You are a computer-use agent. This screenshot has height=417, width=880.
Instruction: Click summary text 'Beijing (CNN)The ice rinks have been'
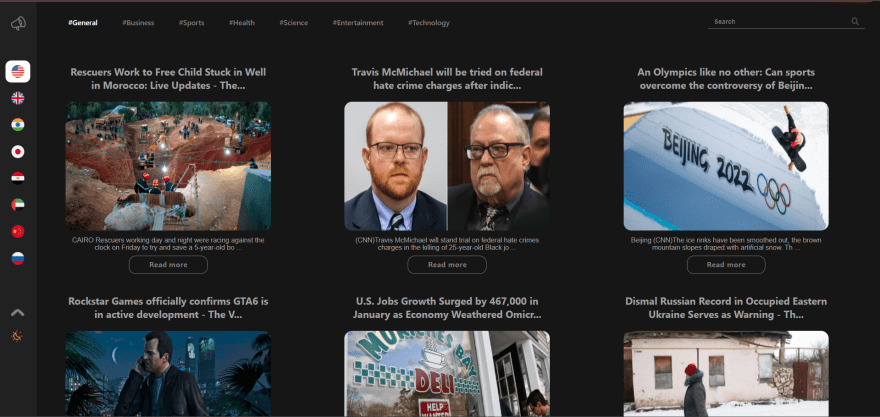pyautogui.click(x=726, y=244)
